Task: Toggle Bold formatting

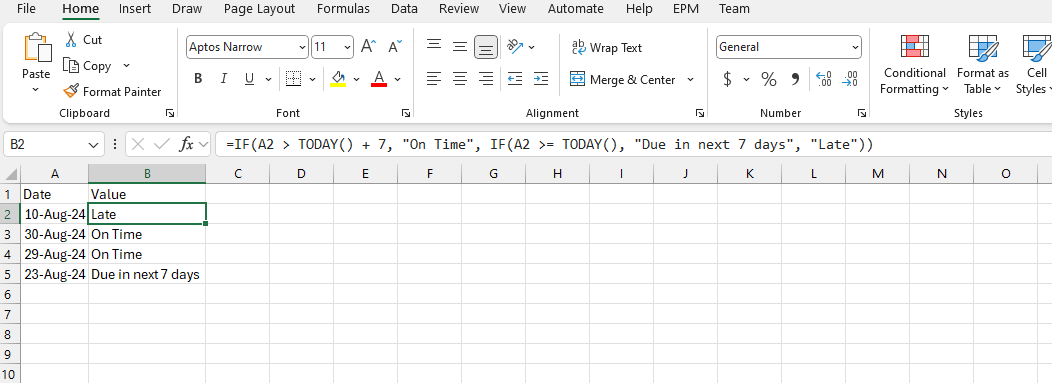Action: (x=198, y=78)
